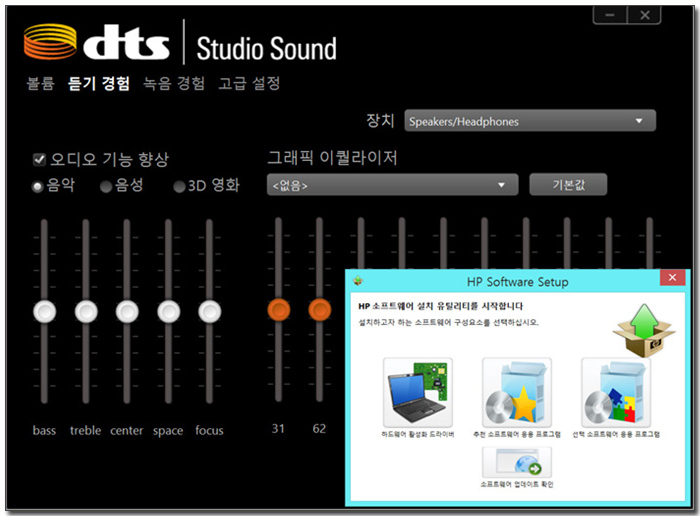Click the 추천 소프트웨어 응용 프로그램 label
Screen dimensions: 700x516
pyautogui.click(x=517, y=434)
